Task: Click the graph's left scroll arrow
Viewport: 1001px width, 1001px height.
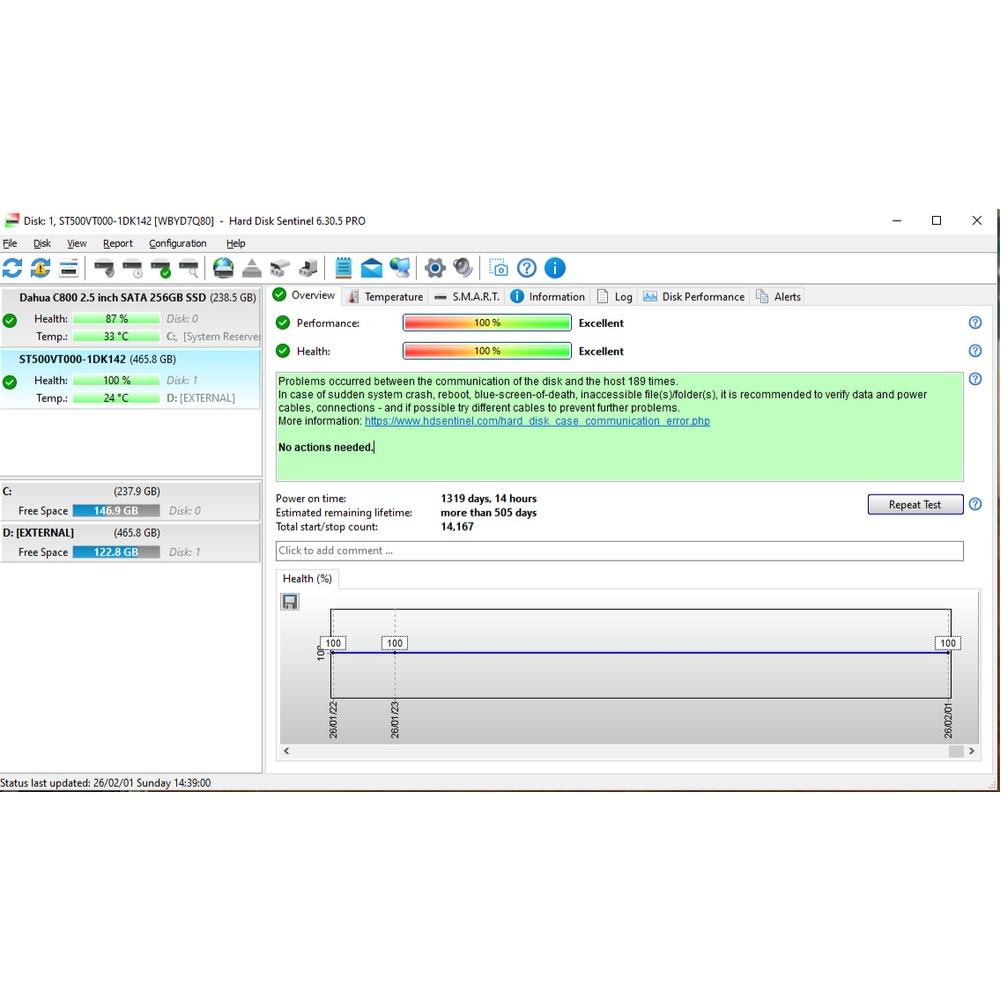Action: click(287, 751)
